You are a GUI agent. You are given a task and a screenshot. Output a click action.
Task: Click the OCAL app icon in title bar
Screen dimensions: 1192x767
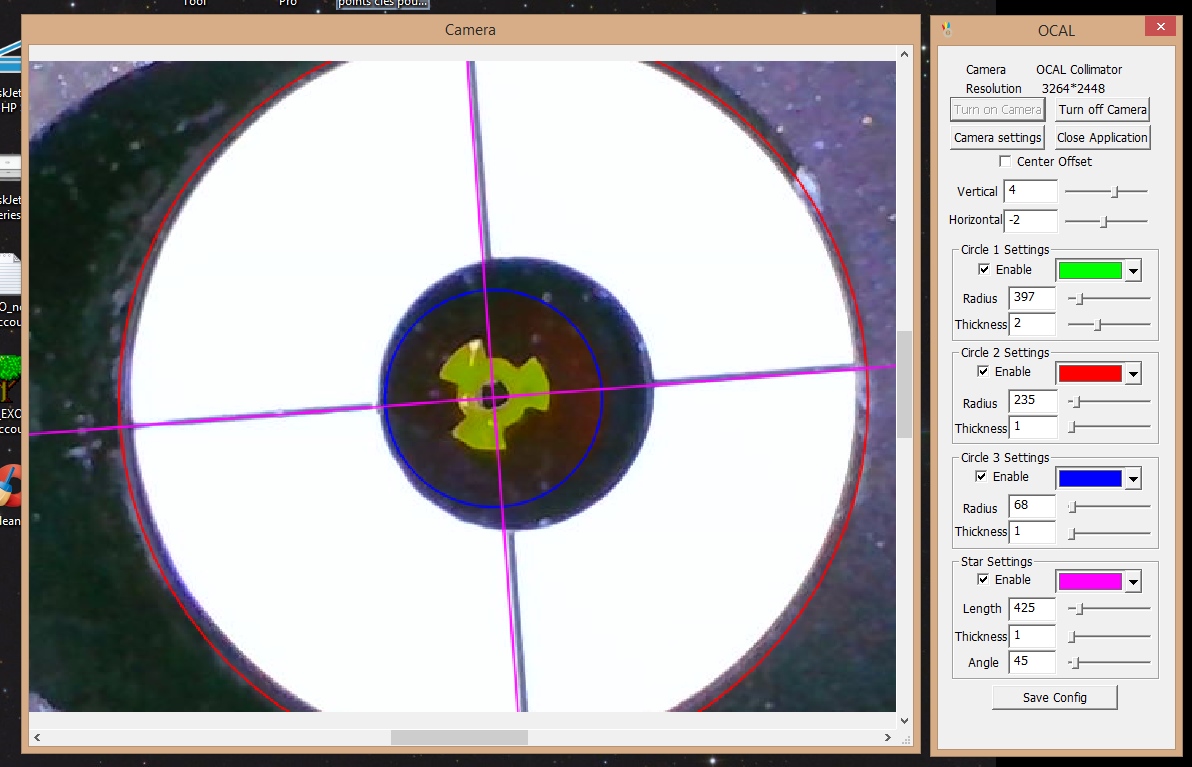pos(946,30)
